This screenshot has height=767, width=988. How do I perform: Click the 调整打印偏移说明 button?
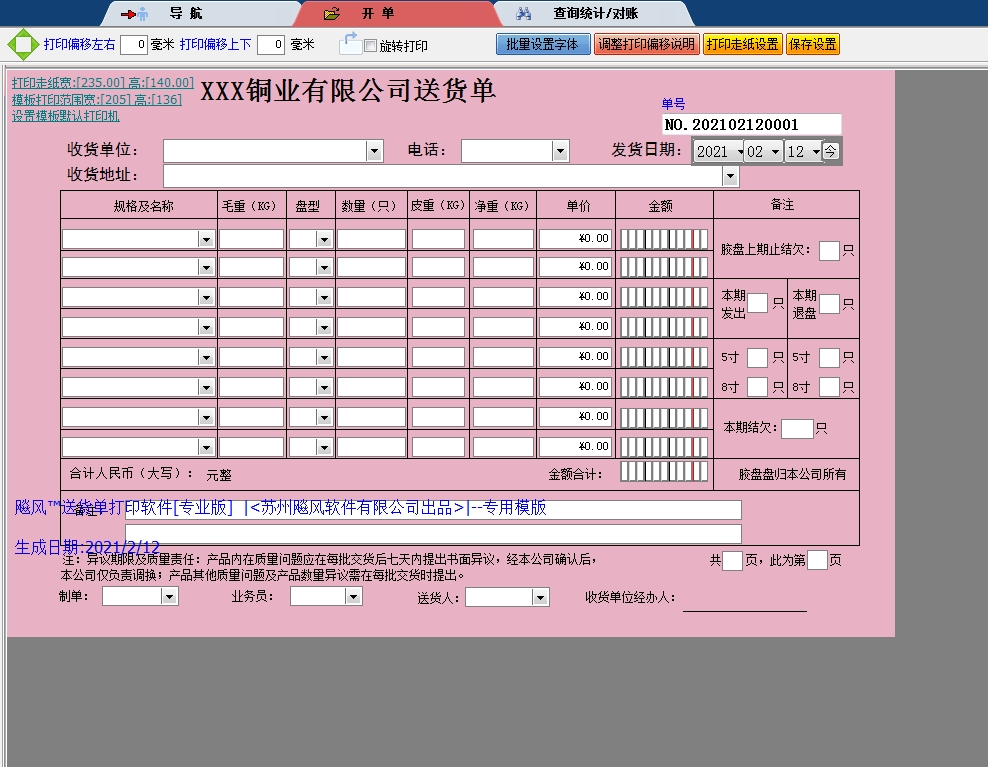click(x=647, y=44)
